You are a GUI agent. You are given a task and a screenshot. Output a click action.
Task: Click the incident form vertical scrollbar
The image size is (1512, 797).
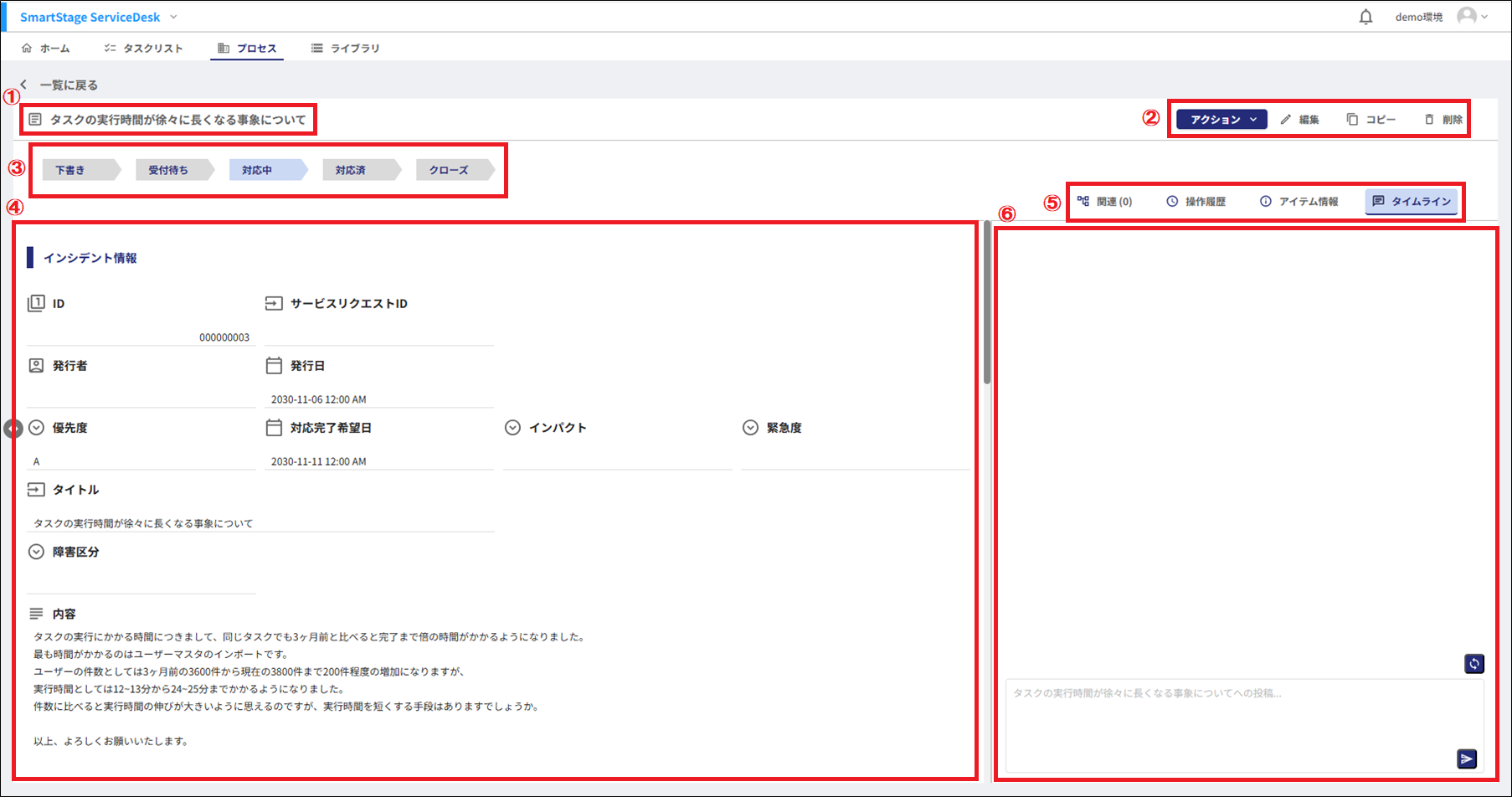[x=987, y=303]
